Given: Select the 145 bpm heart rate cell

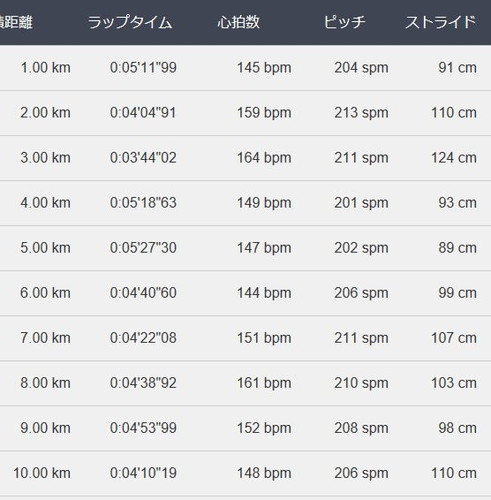Looking at the screenshot, I should 264,68.
